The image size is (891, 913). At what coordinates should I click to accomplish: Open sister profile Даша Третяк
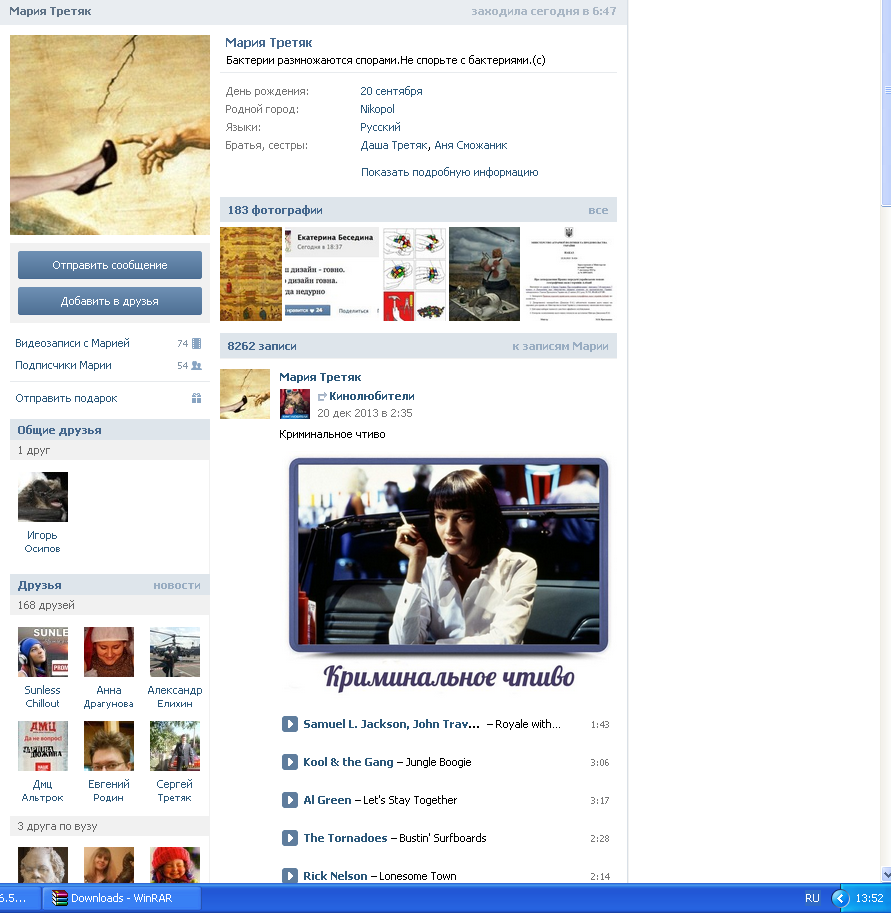tap(394, 145)
